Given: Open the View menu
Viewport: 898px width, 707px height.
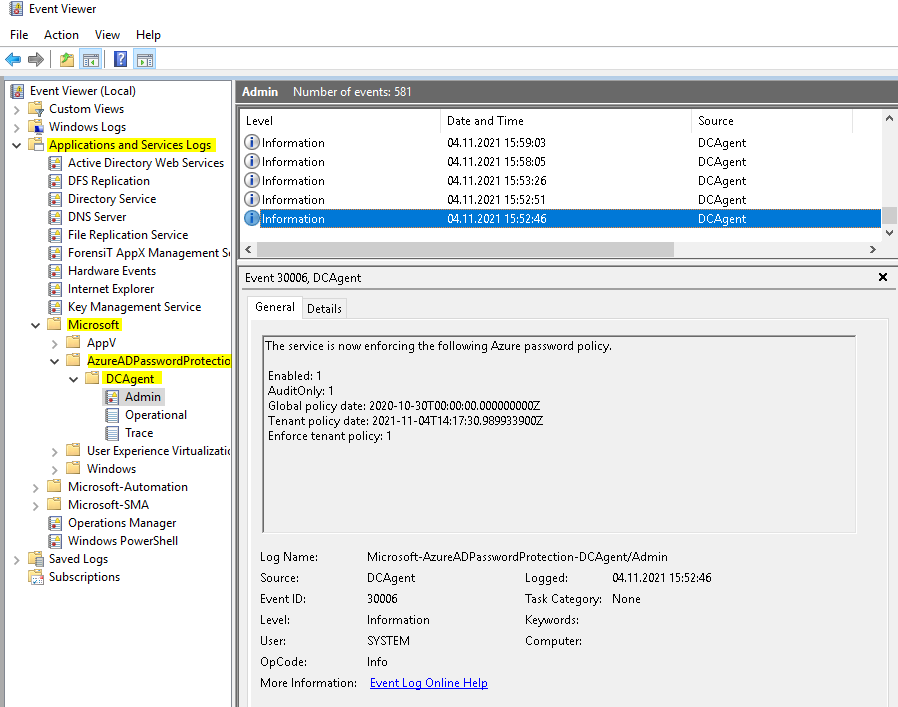Looking at the screenshot, I should [107, 35].
